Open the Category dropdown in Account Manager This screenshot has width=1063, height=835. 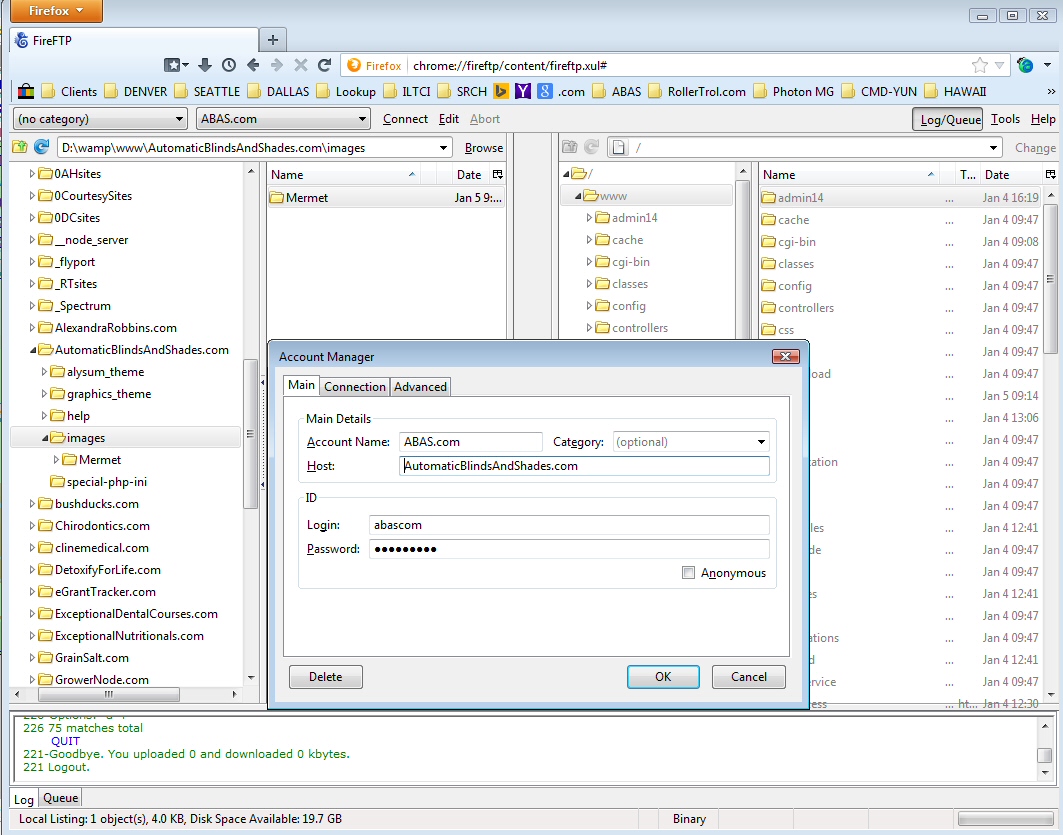[x=761, y=442]
